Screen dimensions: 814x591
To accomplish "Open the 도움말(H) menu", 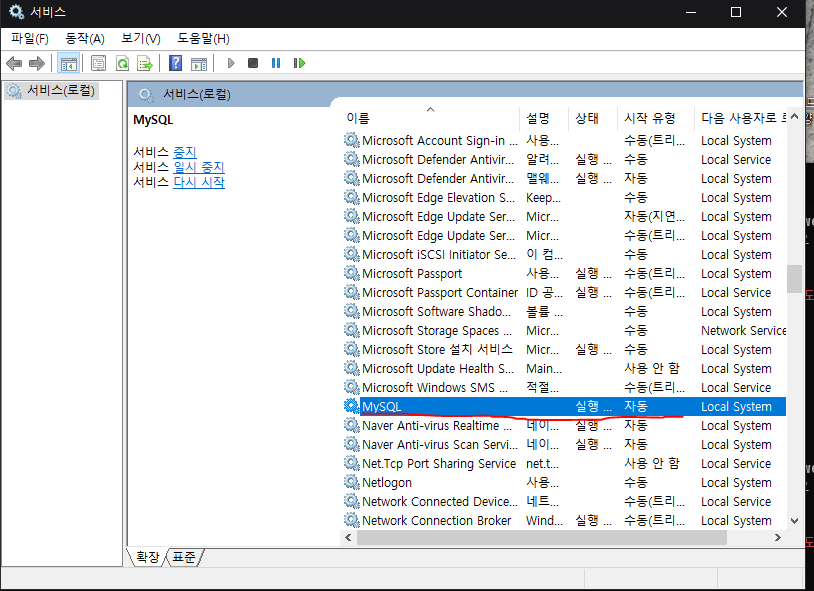I will 203,38.
